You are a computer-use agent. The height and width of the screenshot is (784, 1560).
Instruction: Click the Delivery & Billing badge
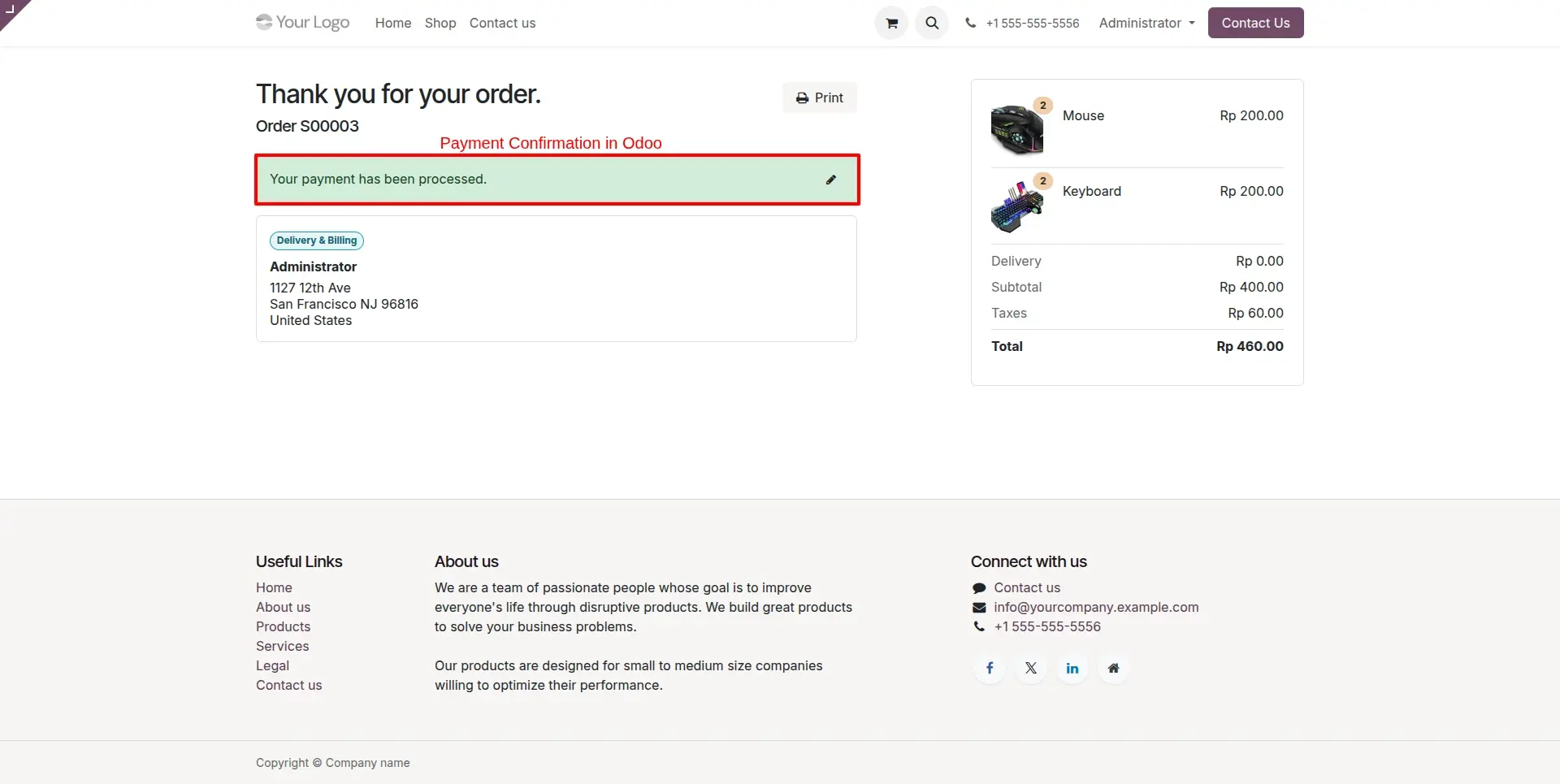point(317,240)
